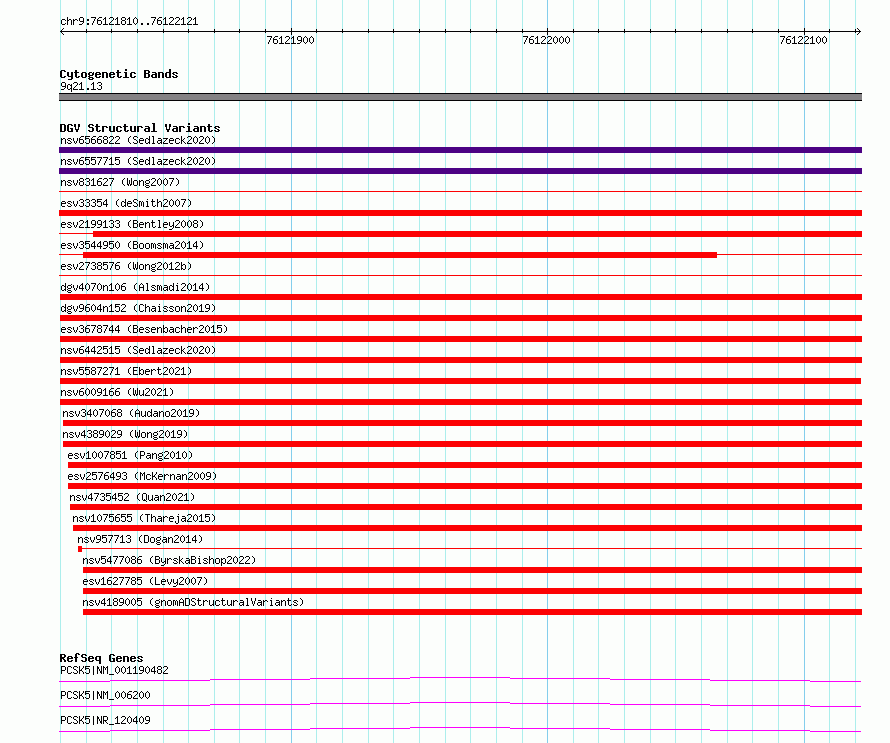Open variant nsv1075655 (Thareja2015)
Viewport: 890px width, 743px height.
144,518
